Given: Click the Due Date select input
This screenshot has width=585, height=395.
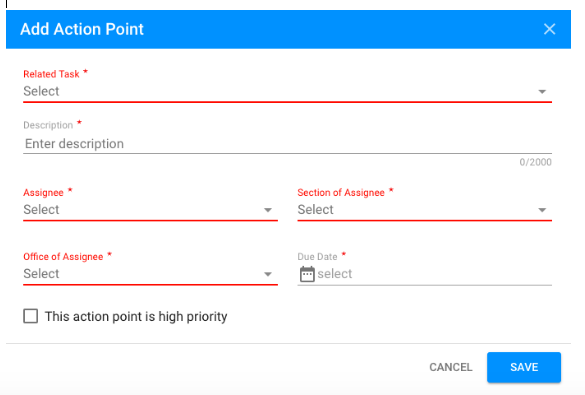Looking at the screenshot, I should (434, 274).
